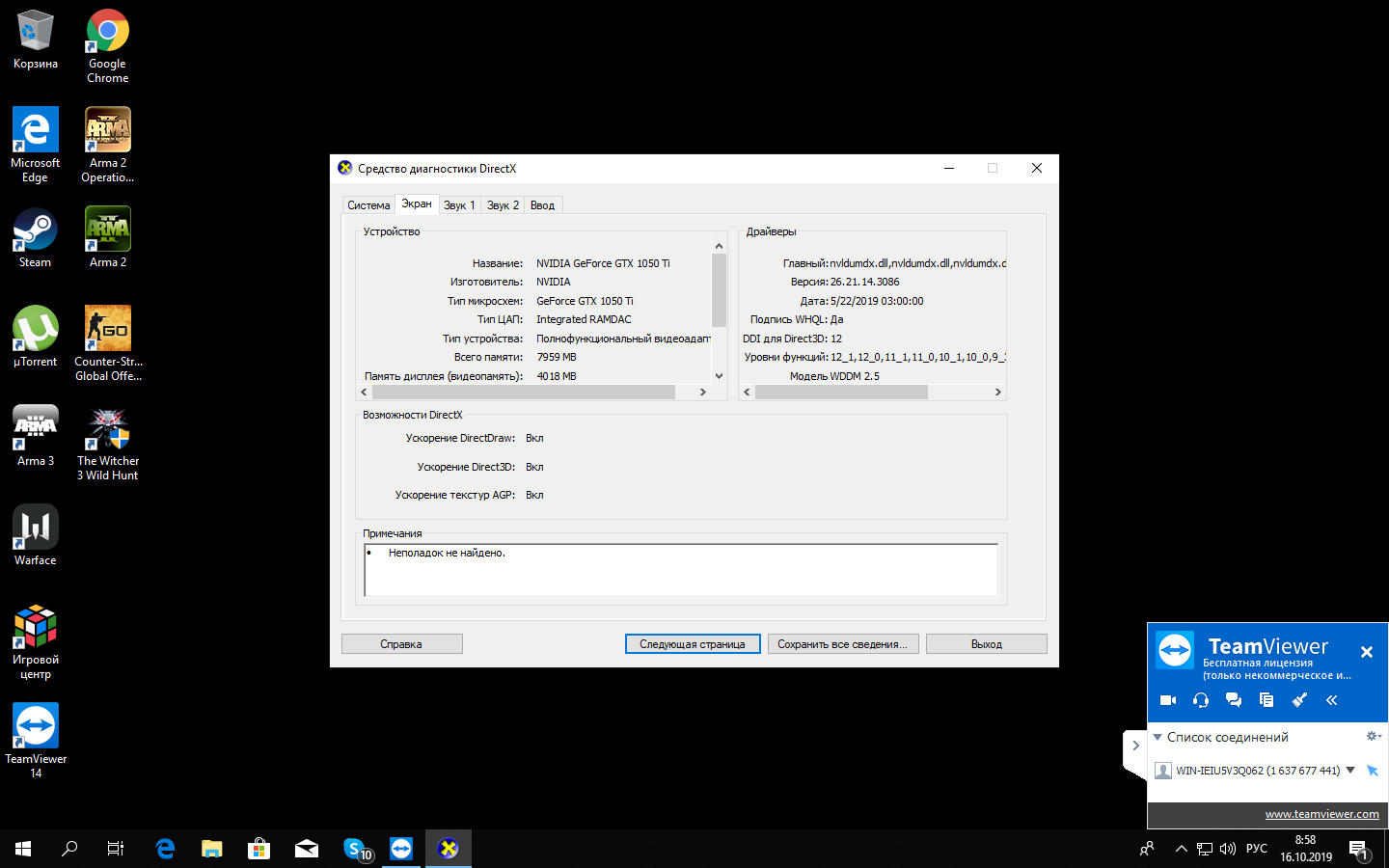Click the Выход button

(987, 644)
